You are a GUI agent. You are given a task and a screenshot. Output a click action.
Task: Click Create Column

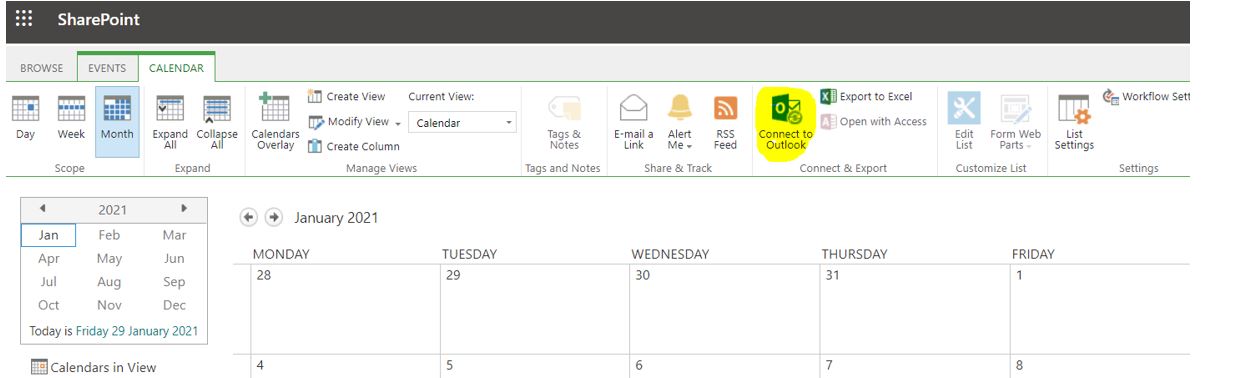click(353, 146)
